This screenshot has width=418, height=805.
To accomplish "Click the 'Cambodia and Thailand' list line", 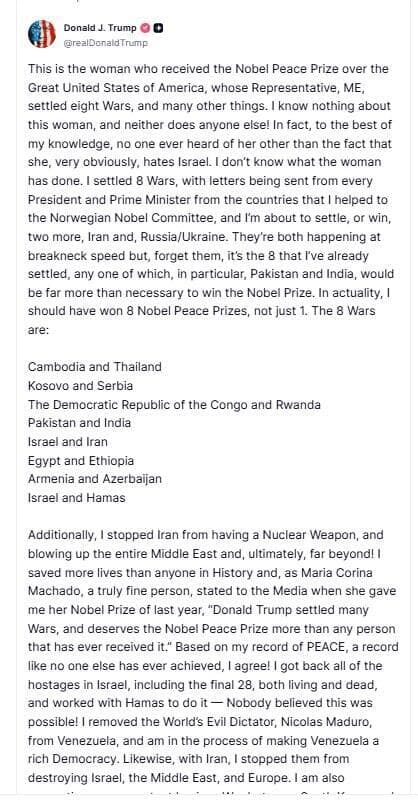I will click(x=95, y=367).
